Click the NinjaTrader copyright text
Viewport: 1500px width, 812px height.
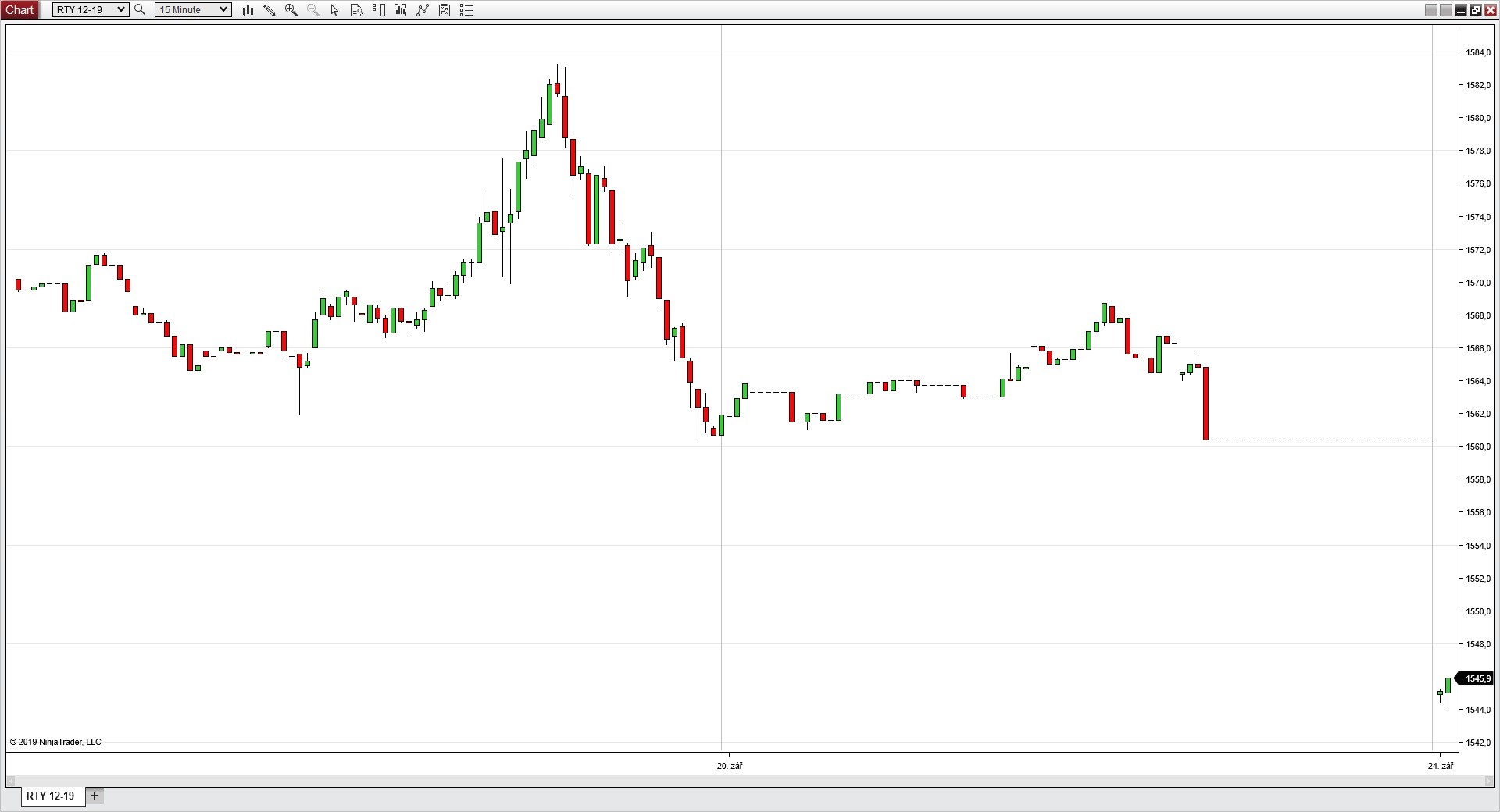[55, 743]
